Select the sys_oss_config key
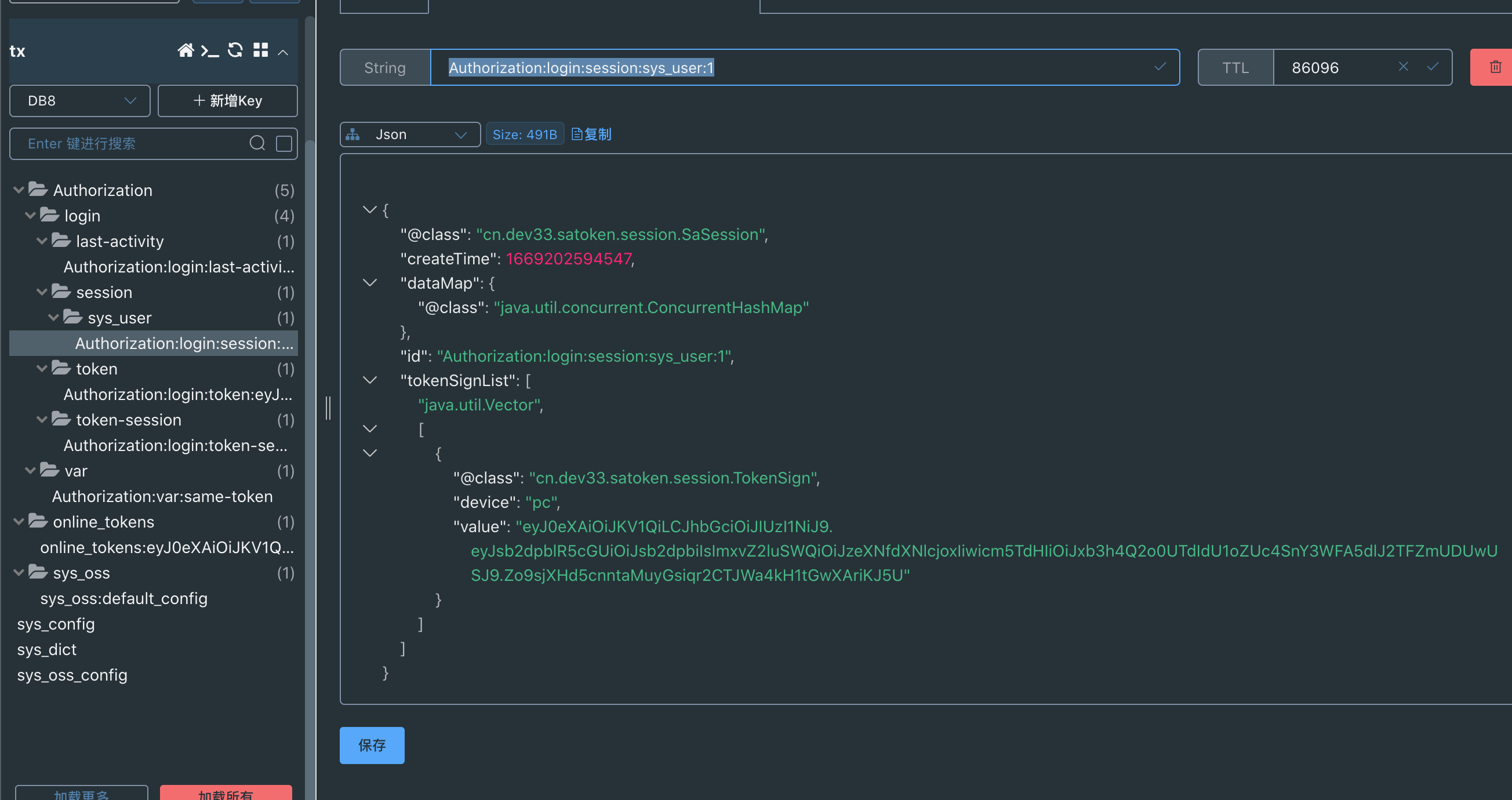Screen dimensions: 1512x800 pyautogui.click(x=72, y=675)
